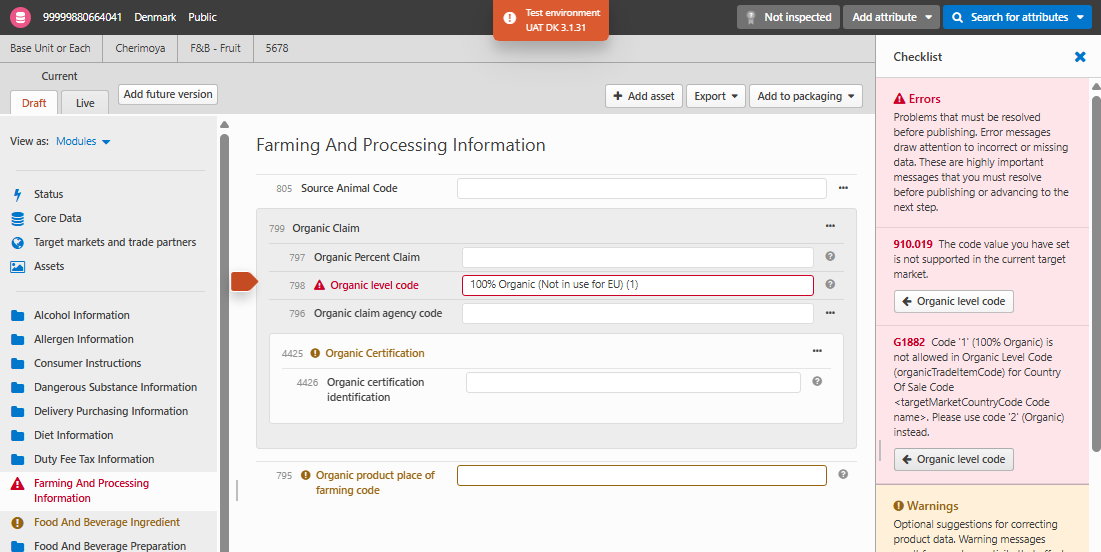This screenshot has height=552, width=1101.
Task: Click help icon for Organic product place of farming
Action: [x=843, y=475]
